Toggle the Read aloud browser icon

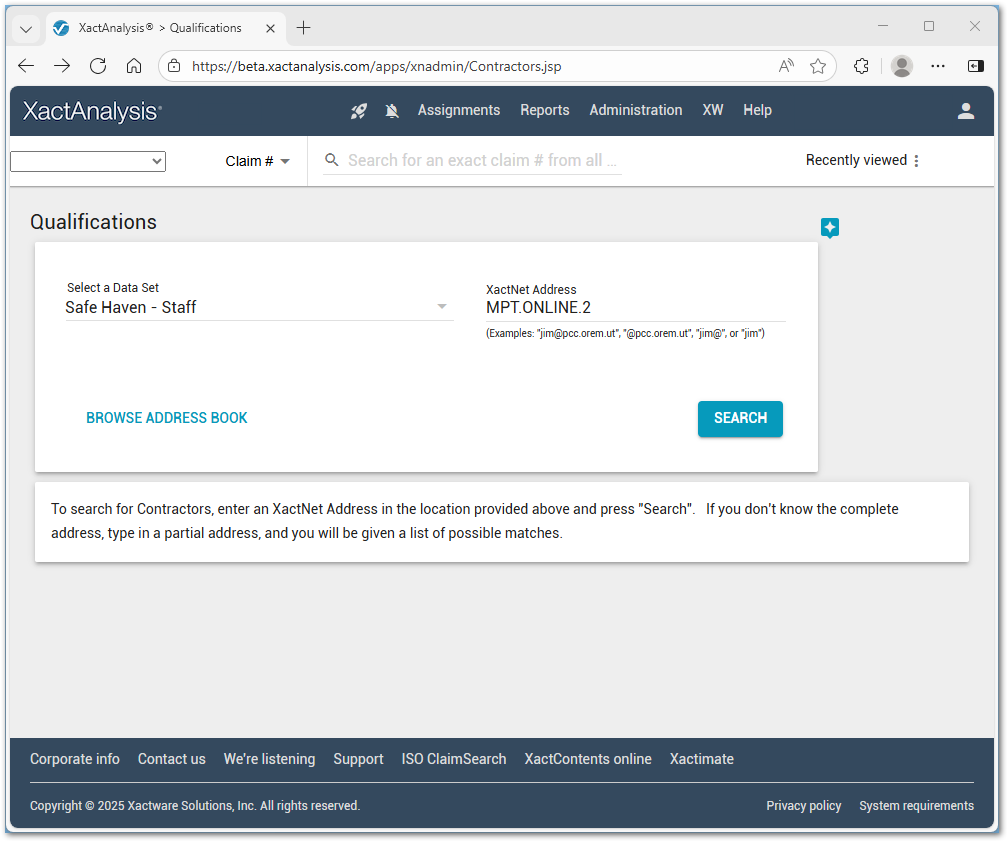pyautogui.click(x=787, y=66)
